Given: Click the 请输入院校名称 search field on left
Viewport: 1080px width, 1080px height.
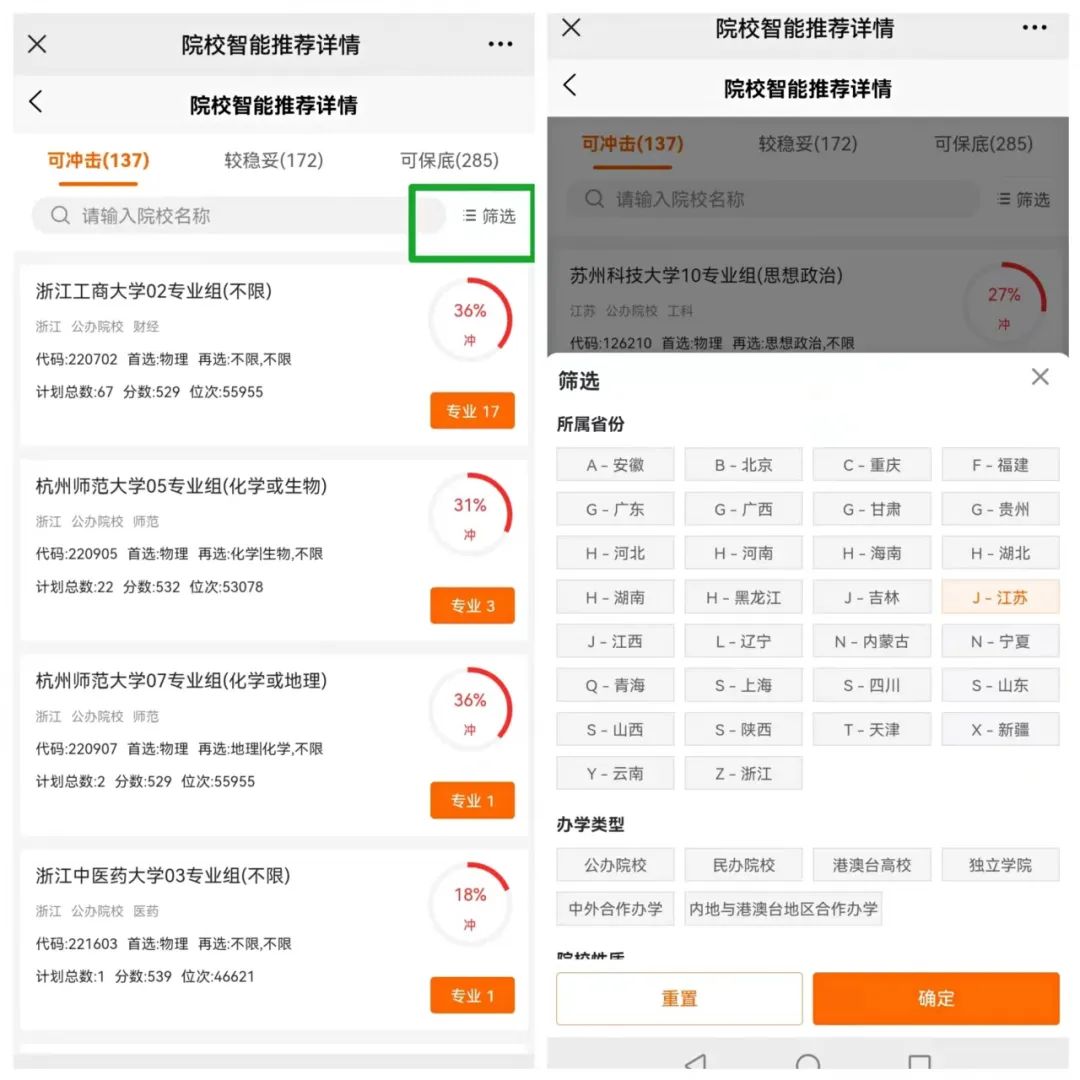Looking at the screenshot, I should coord(240,216).
